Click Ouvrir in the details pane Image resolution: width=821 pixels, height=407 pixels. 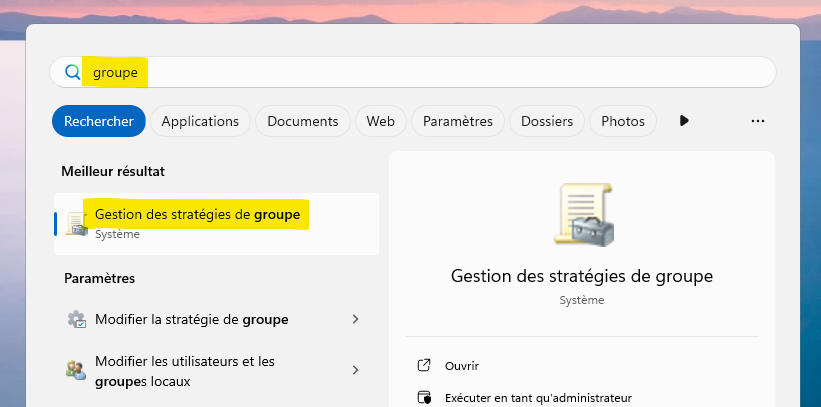point(461,366)
